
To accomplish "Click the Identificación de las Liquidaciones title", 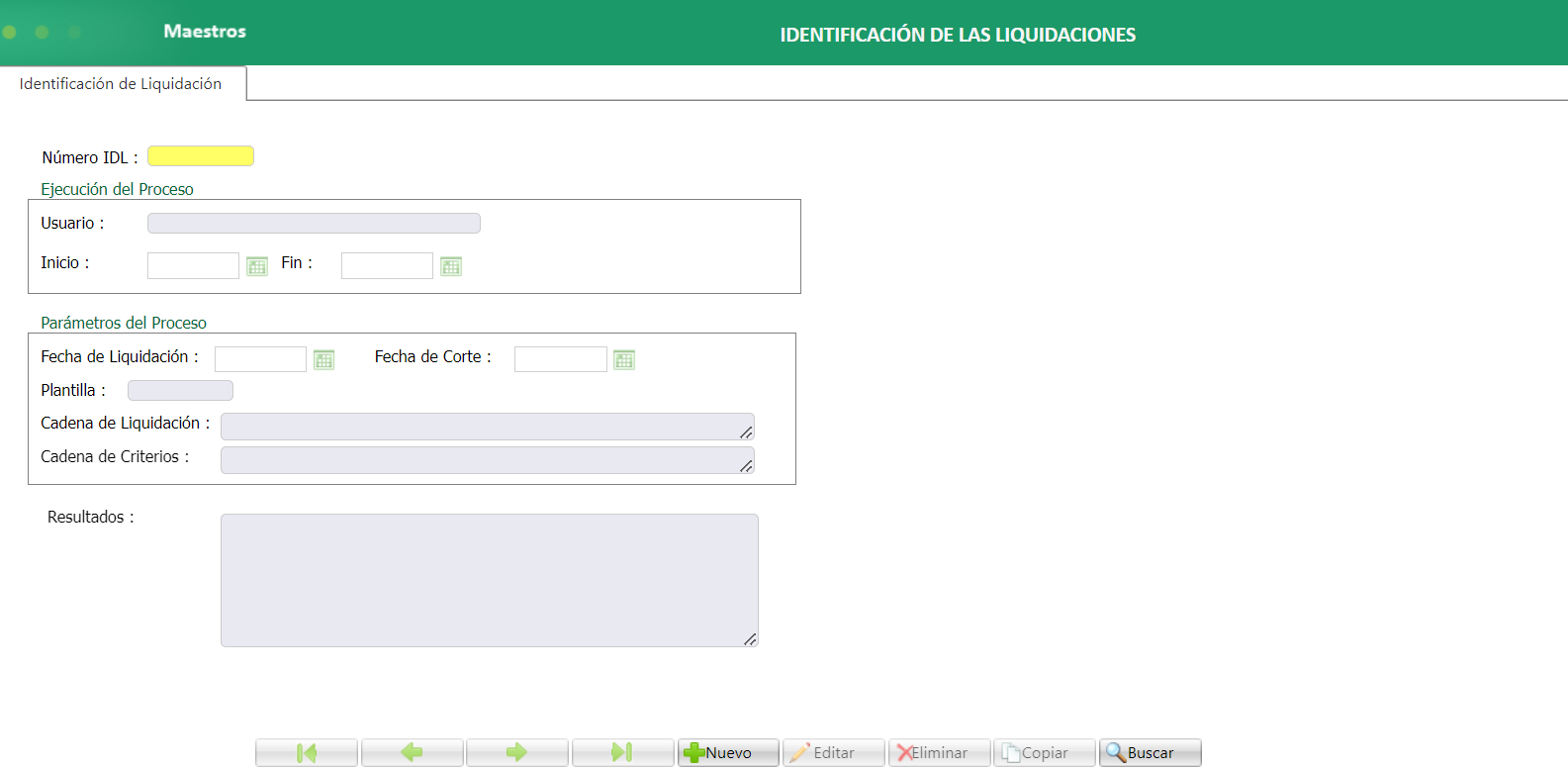I will tap(958, 35).
